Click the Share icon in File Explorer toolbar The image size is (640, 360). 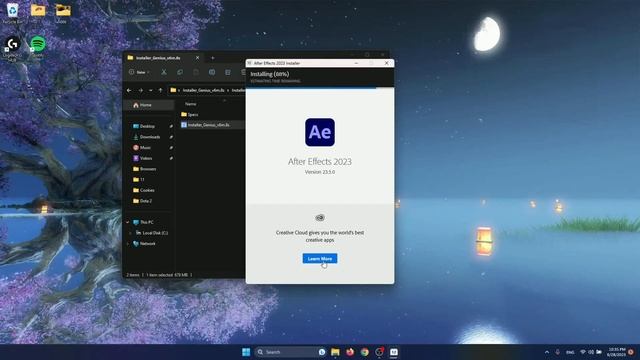[228, 72]
